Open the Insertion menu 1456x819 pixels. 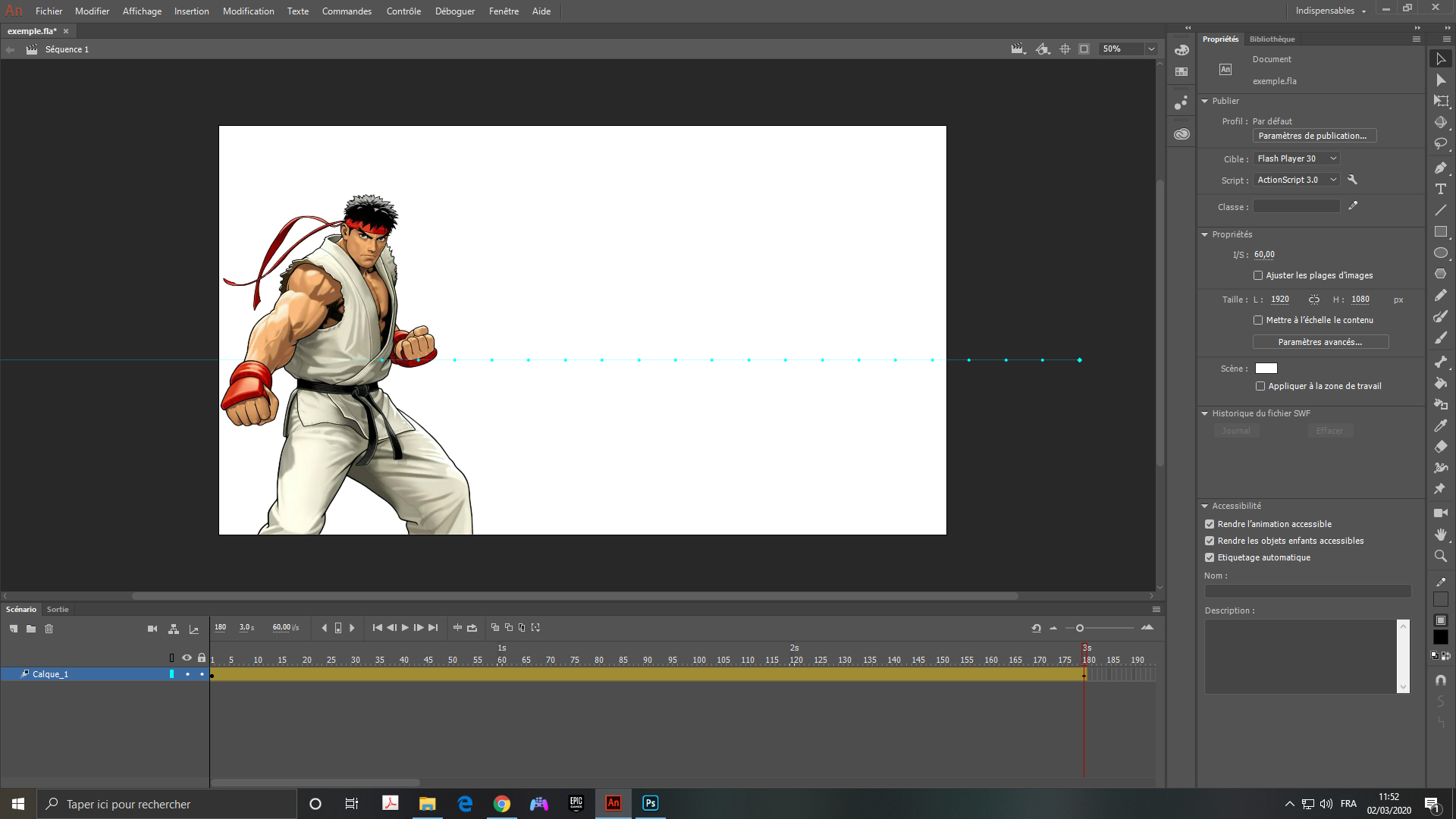tap(191, 11)
